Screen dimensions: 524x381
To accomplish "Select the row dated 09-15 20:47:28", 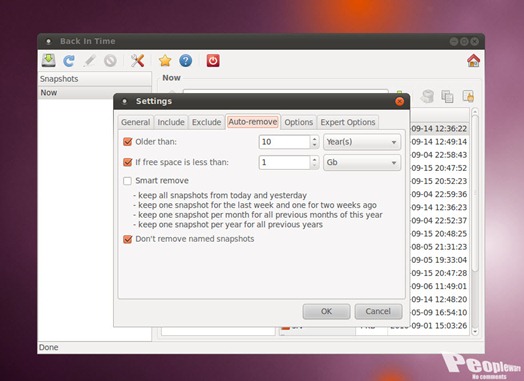I will click(439, 273).
